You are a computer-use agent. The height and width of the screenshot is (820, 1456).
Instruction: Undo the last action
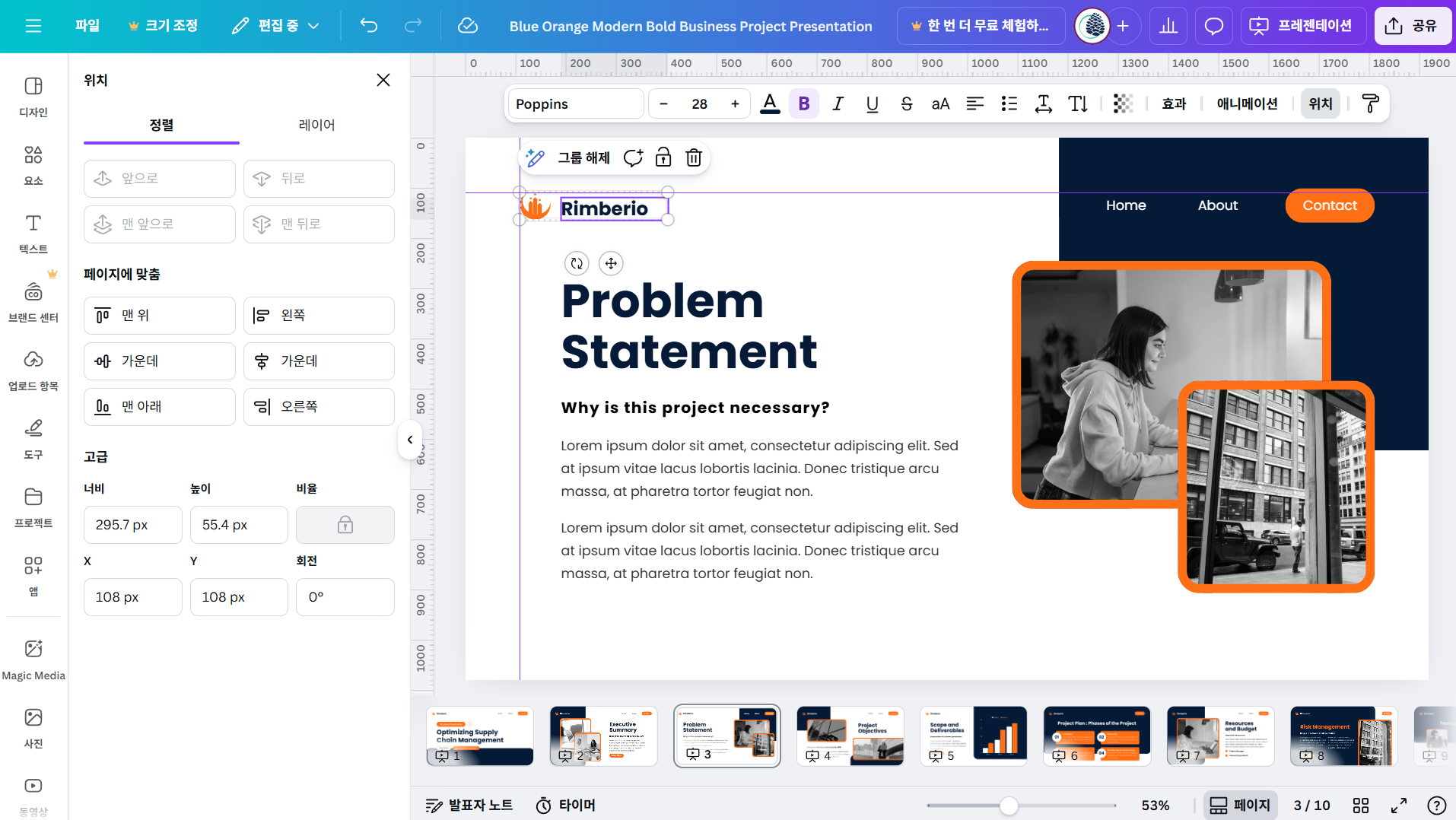[x=369, y=26]
